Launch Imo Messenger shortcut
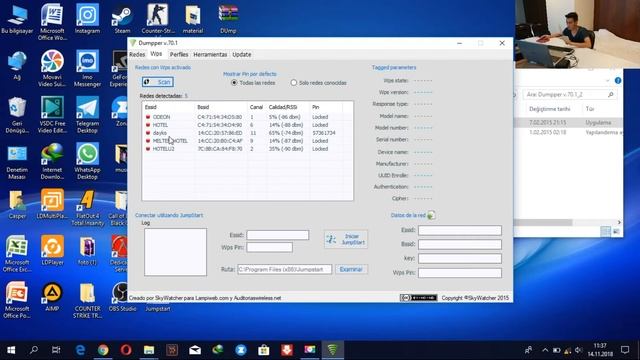The width and height of the screenshot is (640, 360). [87, 68]
